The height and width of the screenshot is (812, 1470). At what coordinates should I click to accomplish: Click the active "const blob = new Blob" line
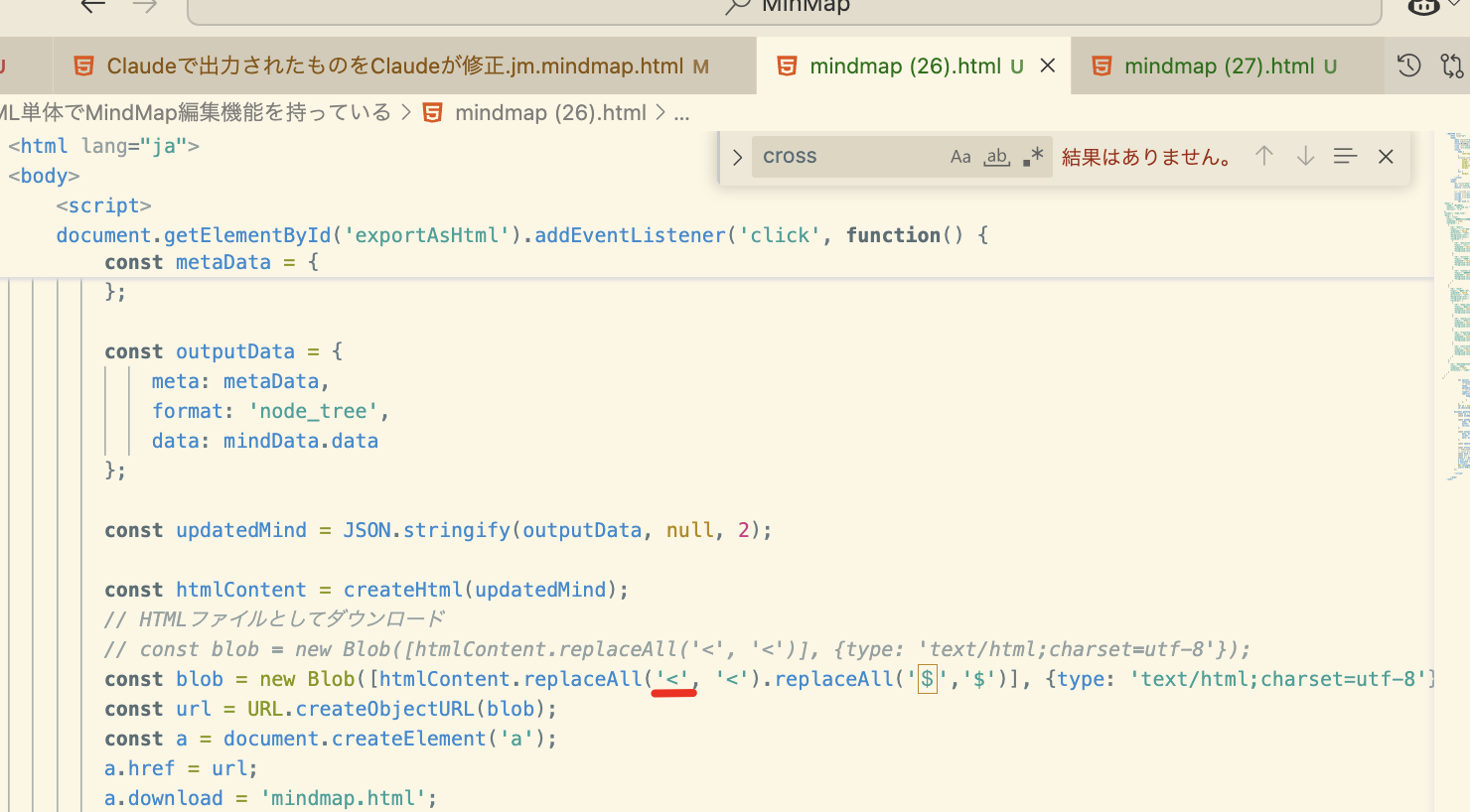770,679
